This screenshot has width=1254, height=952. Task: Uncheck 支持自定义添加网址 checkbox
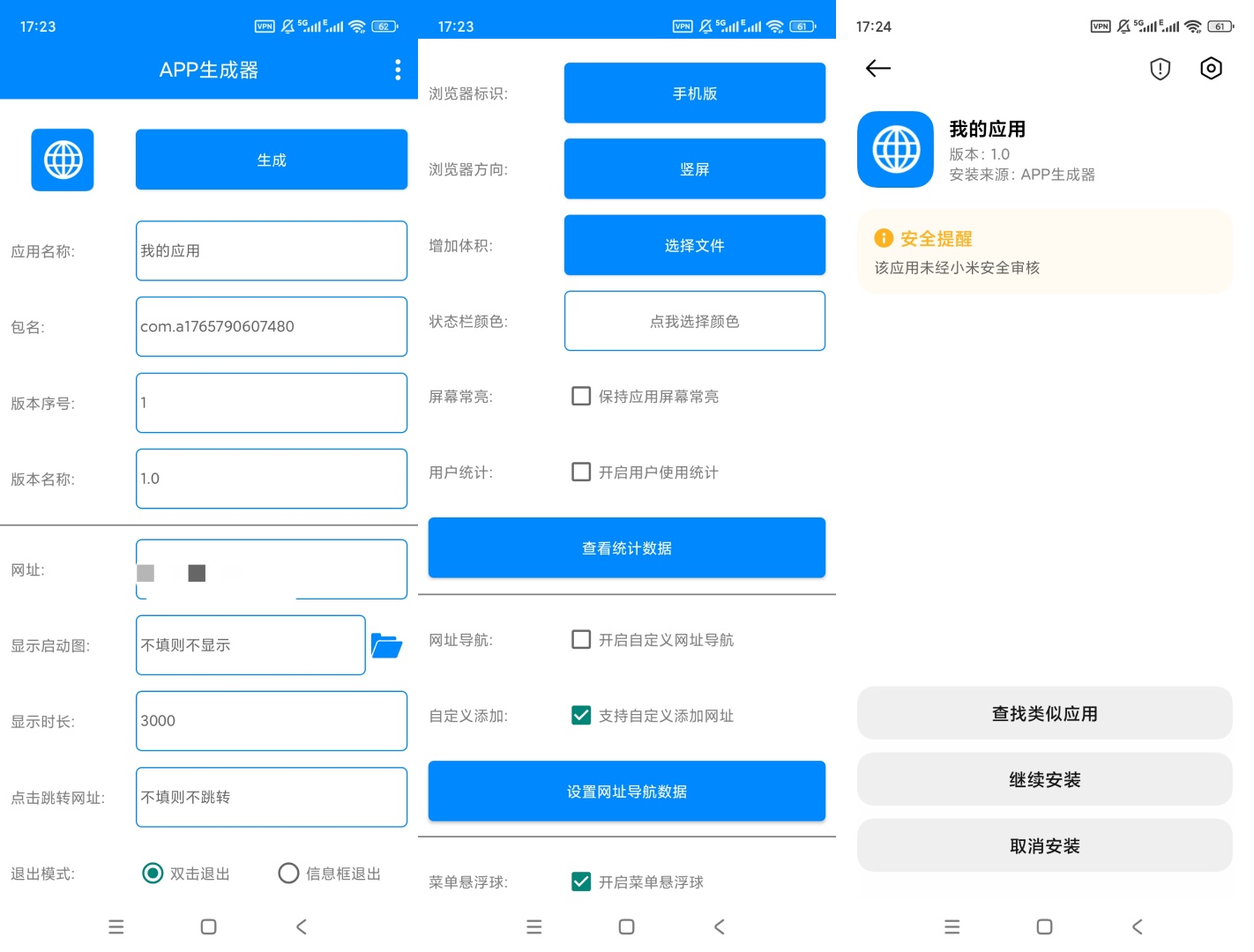click(581, 716)
